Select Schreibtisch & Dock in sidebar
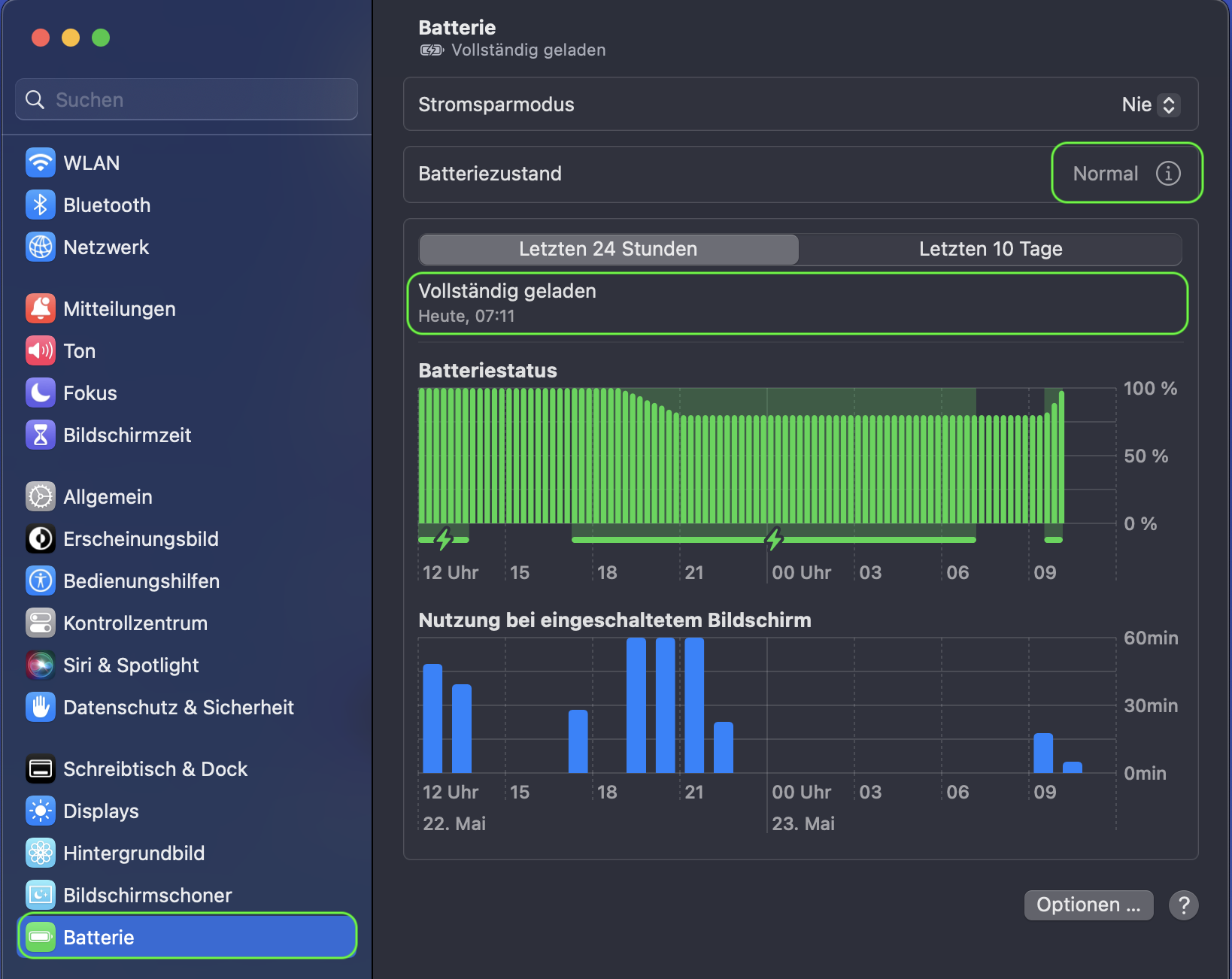Image resolution: width=1232 pixels, height=979 pixels. [155, 768]
